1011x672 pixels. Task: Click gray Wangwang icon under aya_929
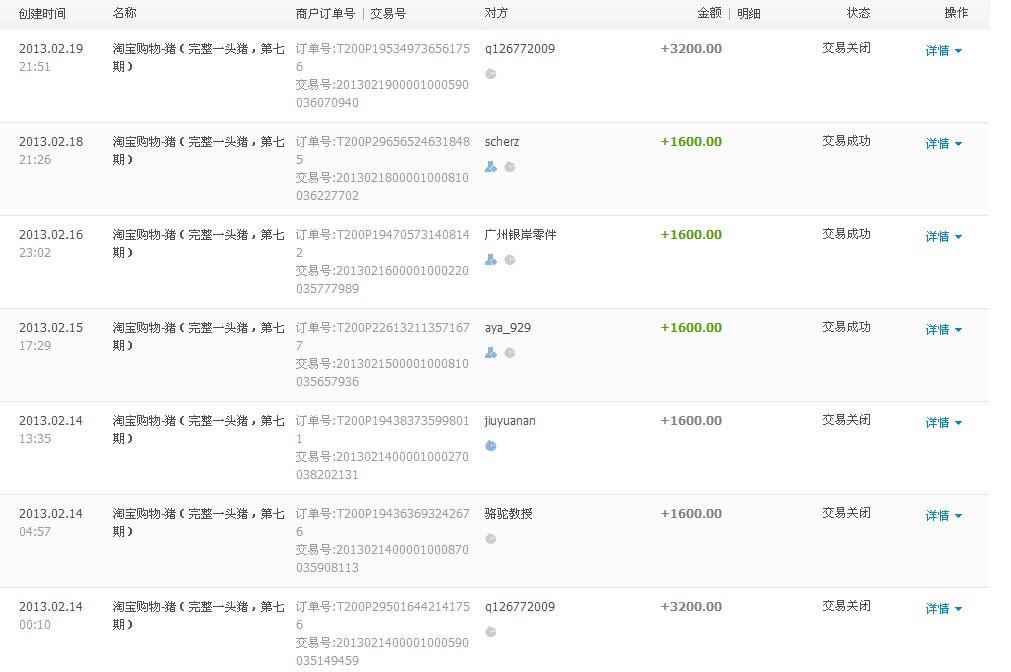pyautogui.click(x=510, y=353)
